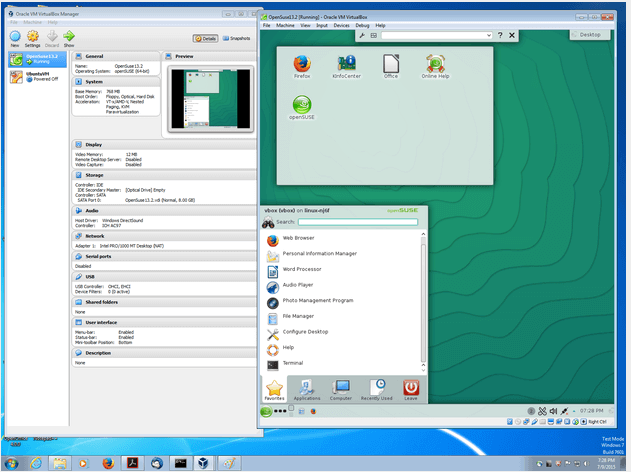Image resolution: width=631 pixels, height=472 pixels.
Task: Switch to Applications tab in KDE menu
Action: click(307, 390)
